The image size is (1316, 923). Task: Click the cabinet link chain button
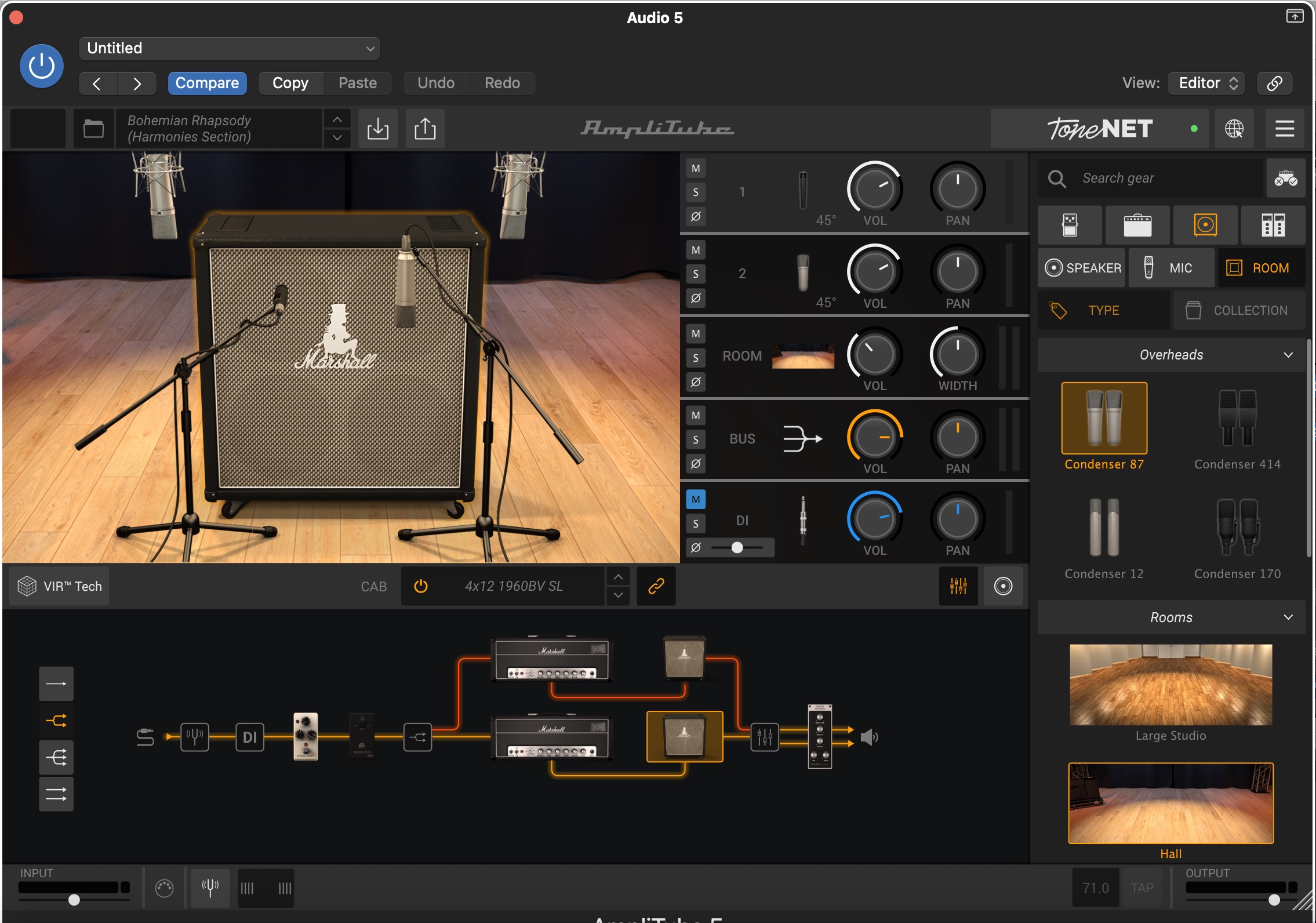(656, 586)
